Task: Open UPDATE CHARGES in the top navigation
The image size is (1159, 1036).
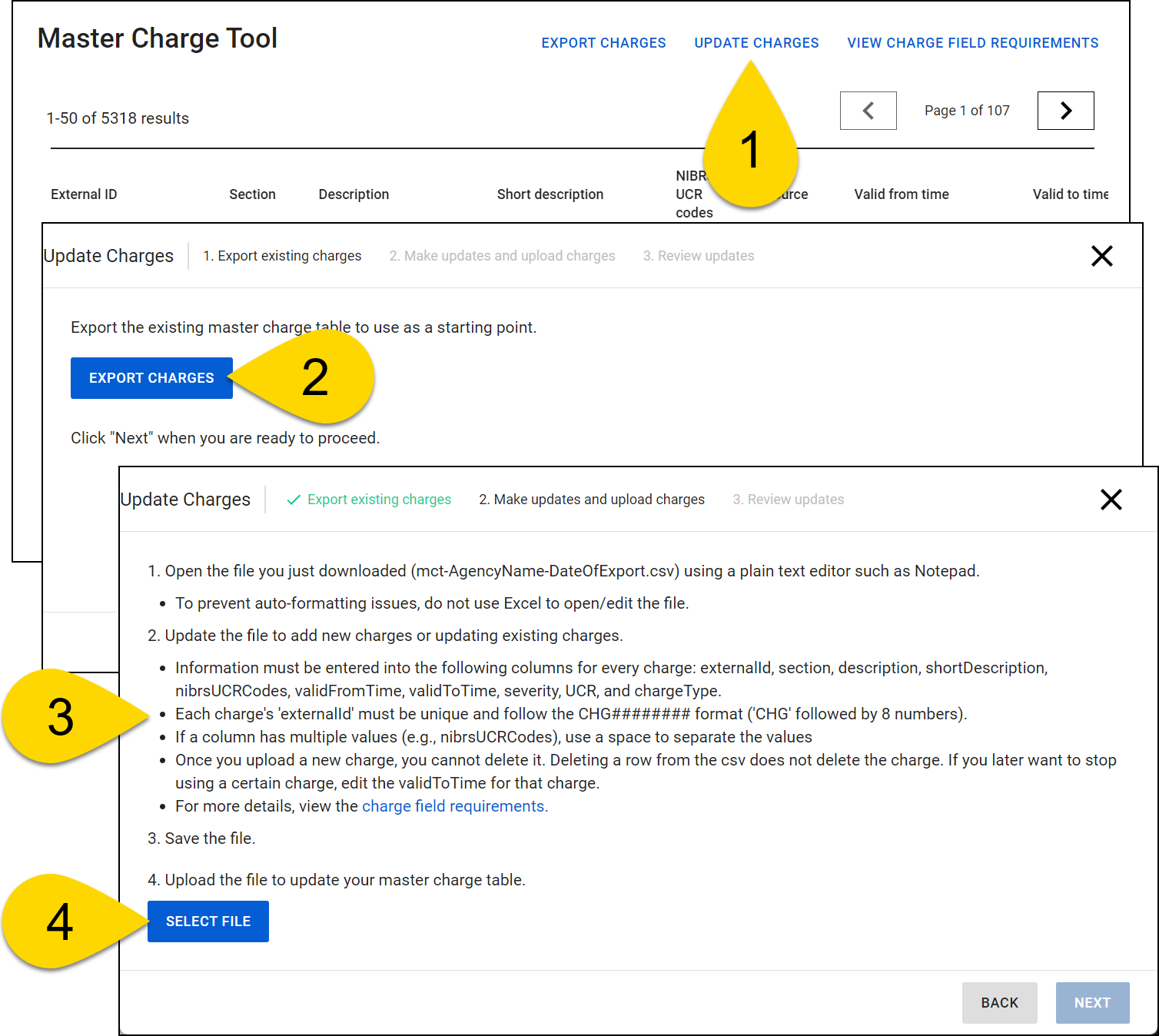Action: pos(756,42)
